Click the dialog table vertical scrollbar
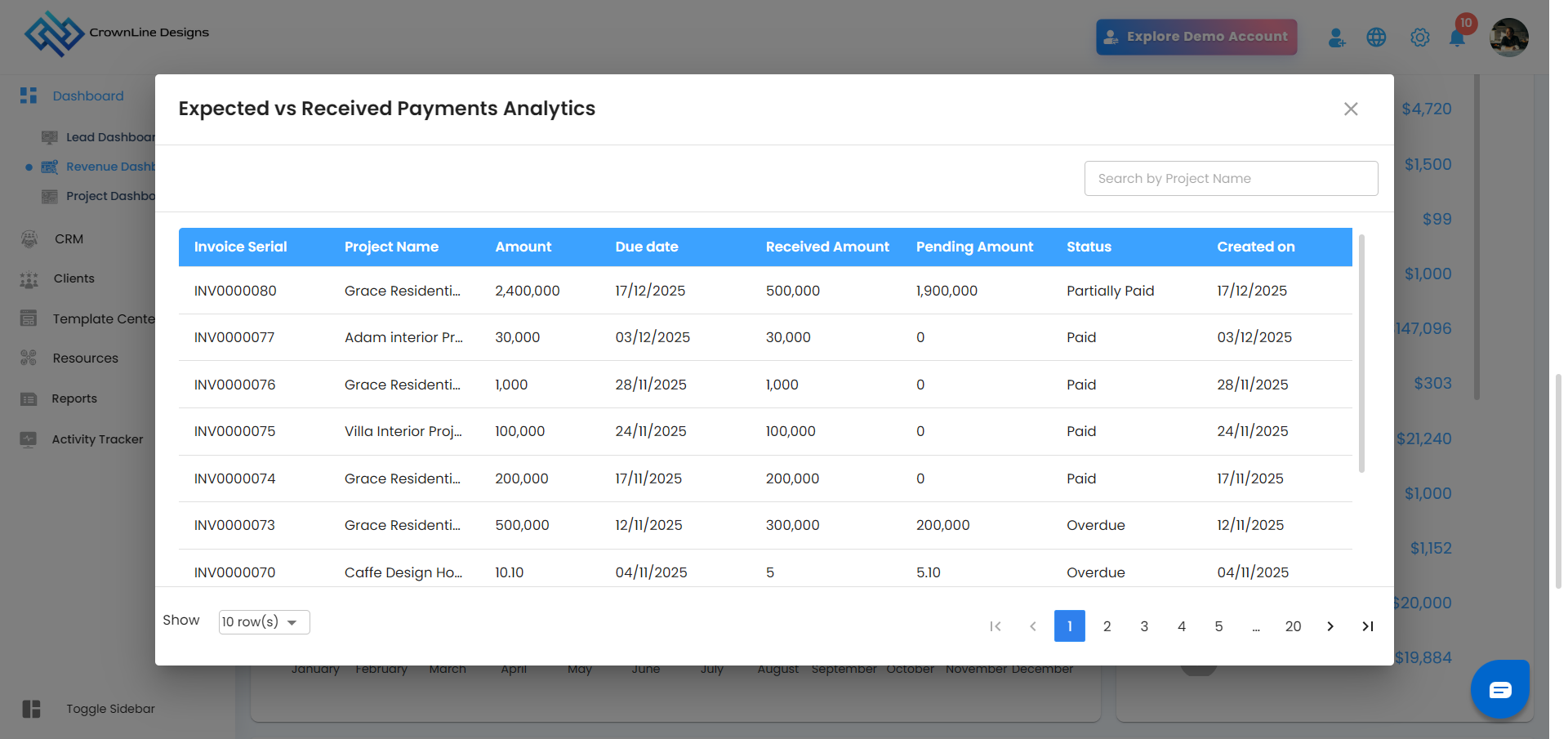The height and width of the screenshot is (739, 1568). [x=1361, y=353]
